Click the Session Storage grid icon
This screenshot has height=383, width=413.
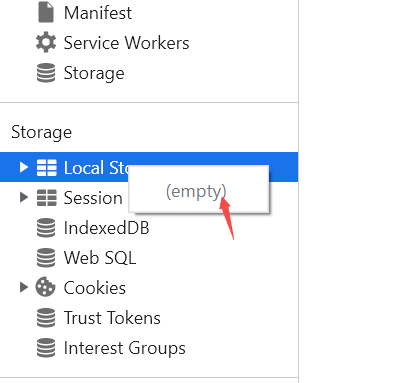click(46, 198)
